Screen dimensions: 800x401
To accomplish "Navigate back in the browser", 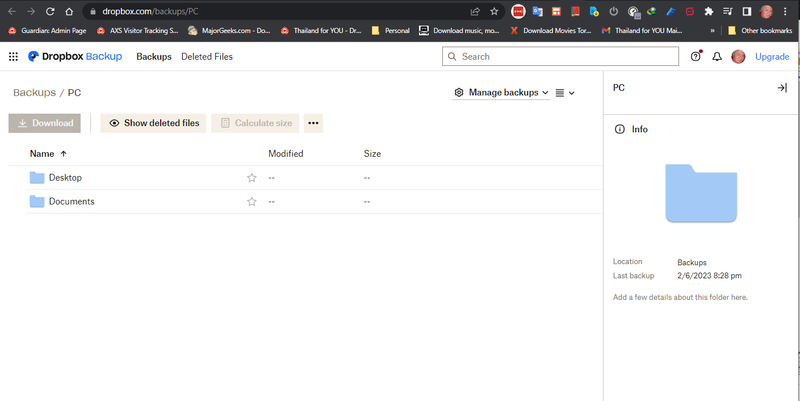I will (12, 11).
